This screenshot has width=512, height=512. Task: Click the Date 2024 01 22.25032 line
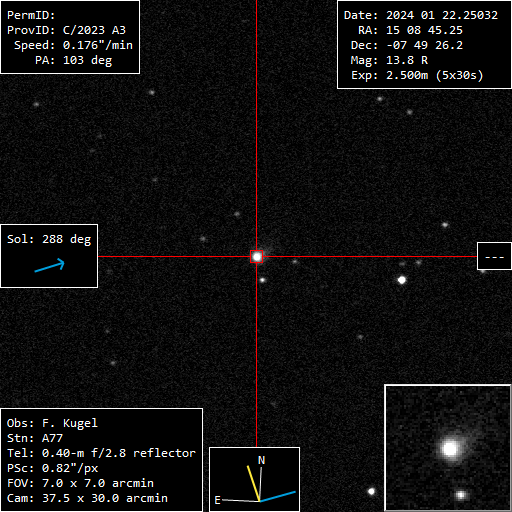[x=421, y=15]
